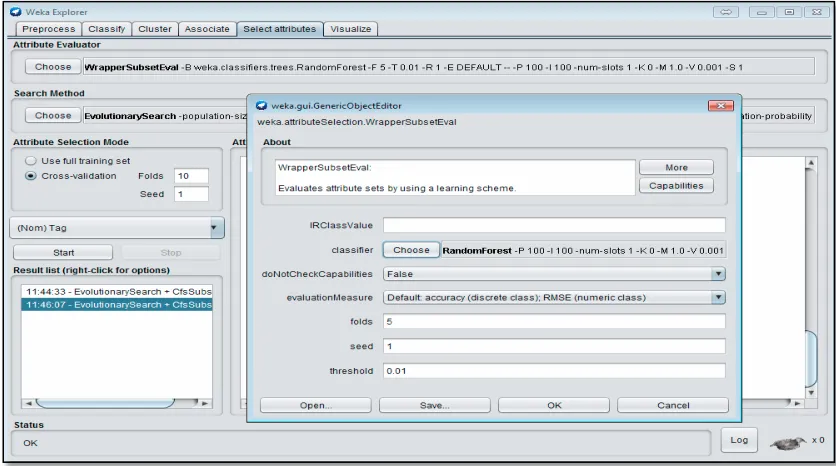Go to the Cluster tab
Image resolution: width=836 pixels, height=466 pixels.
coord(155,29)
